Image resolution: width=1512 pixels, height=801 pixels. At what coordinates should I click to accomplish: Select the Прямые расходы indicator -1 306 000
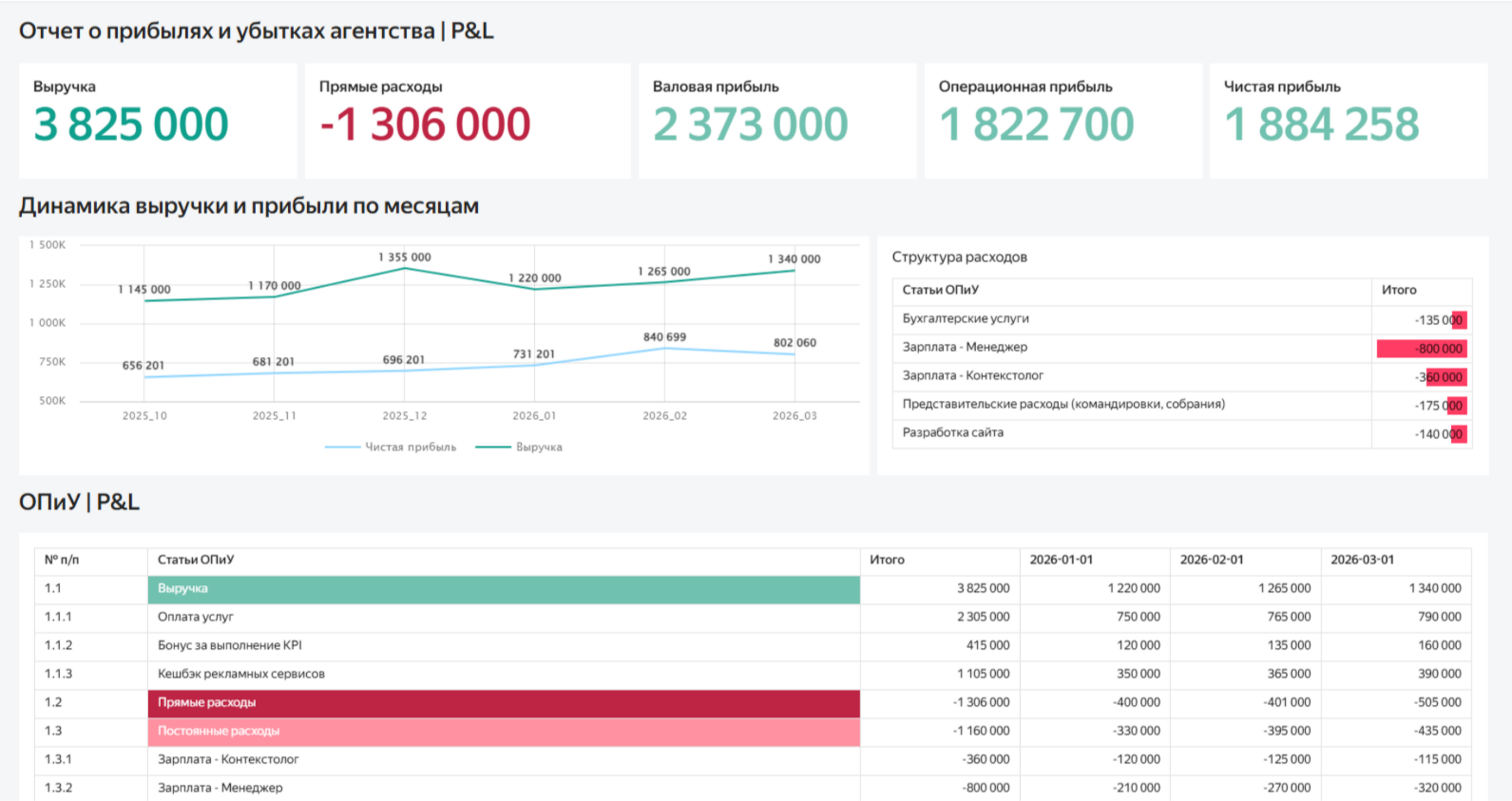425,124
